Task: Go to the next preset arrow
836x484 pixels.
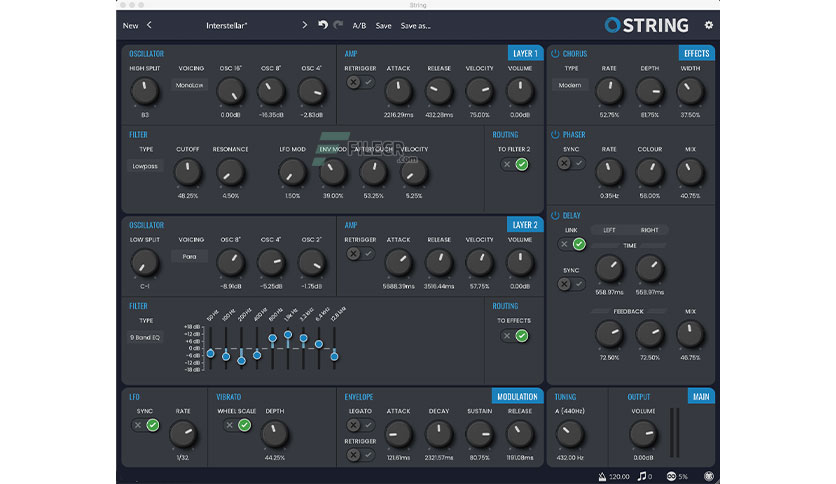Action: [x=304, y=25]
